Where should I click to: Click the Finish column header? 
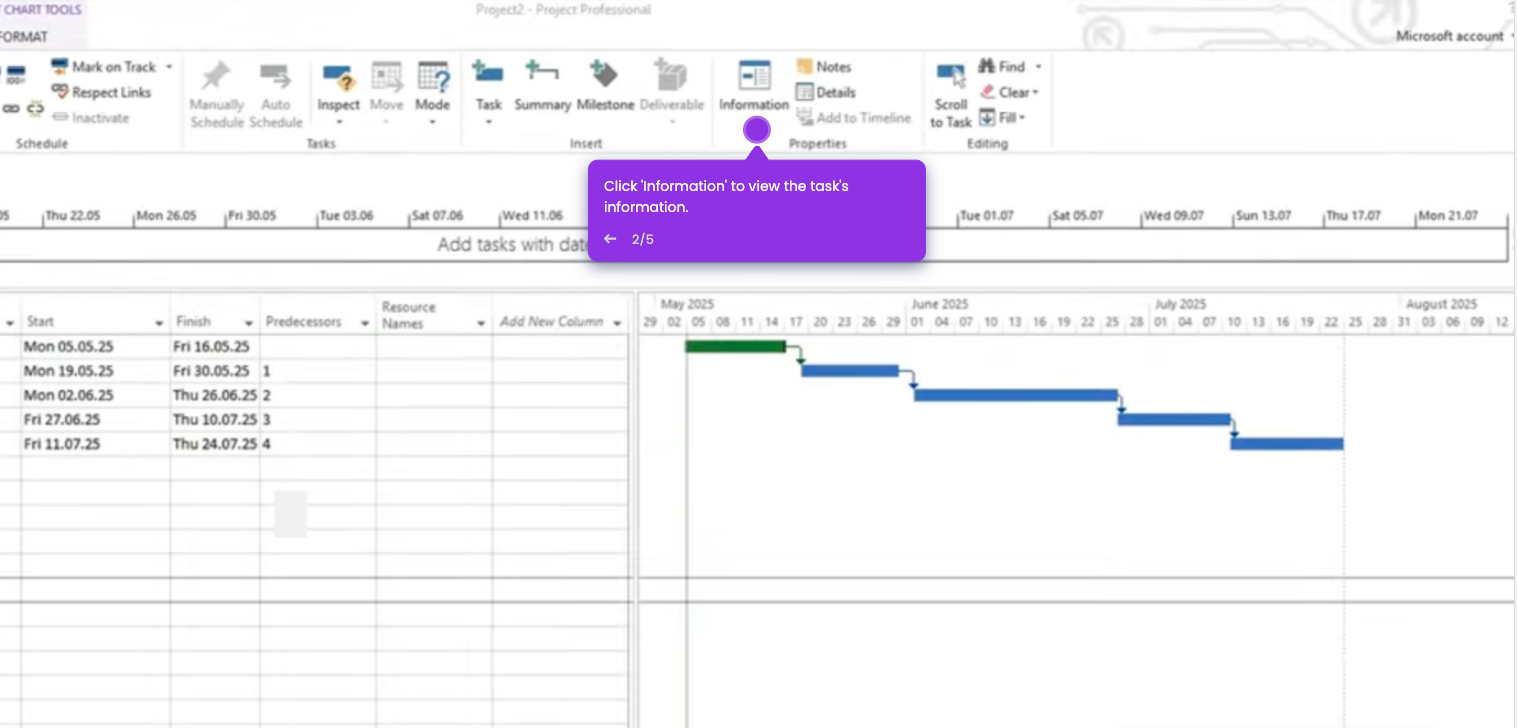pos(215,315)
